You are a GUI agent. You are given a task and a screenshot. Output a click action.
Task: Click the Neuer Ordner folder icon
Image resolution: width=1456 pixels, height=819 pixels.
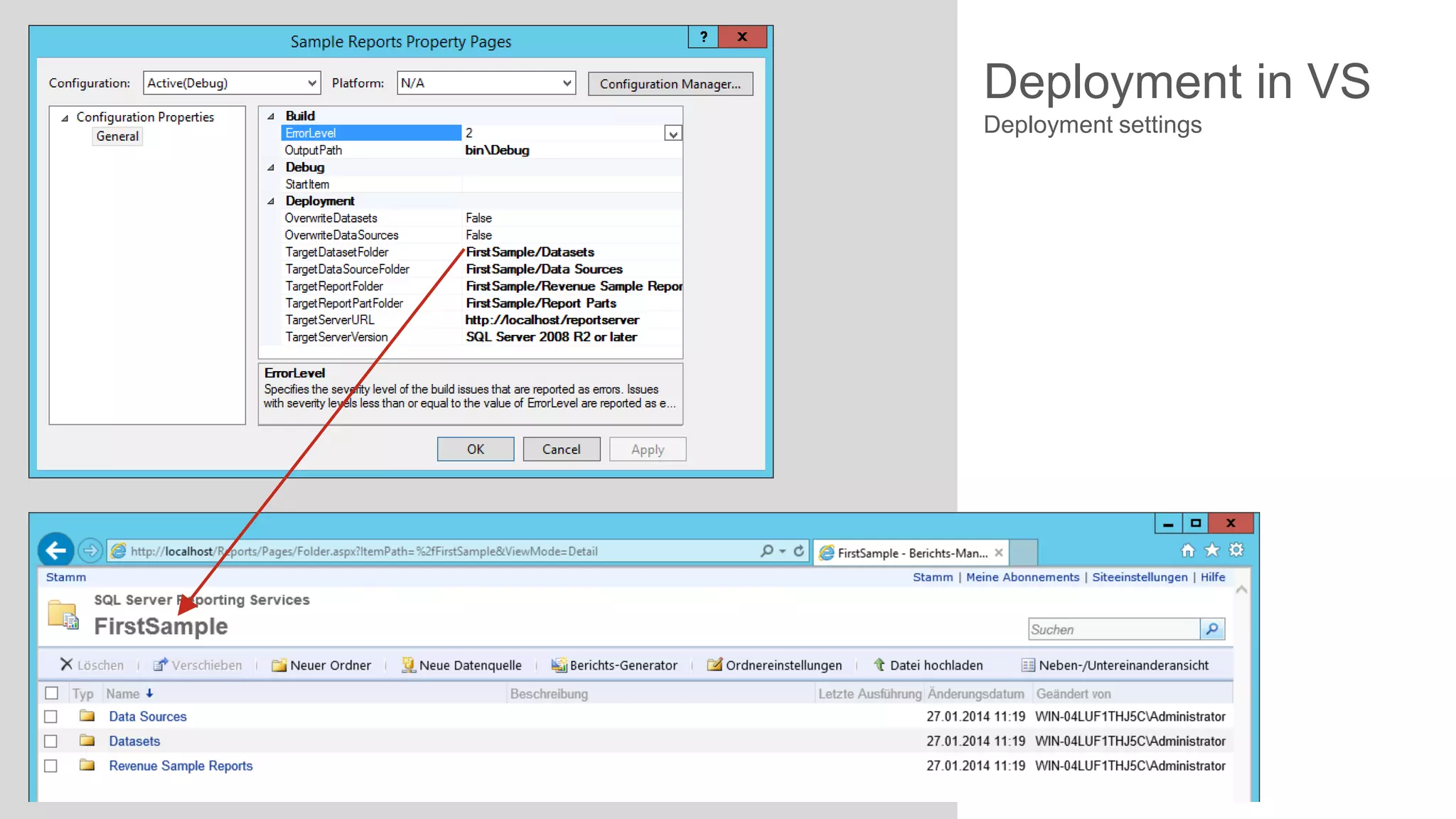(x=279, y=665)
